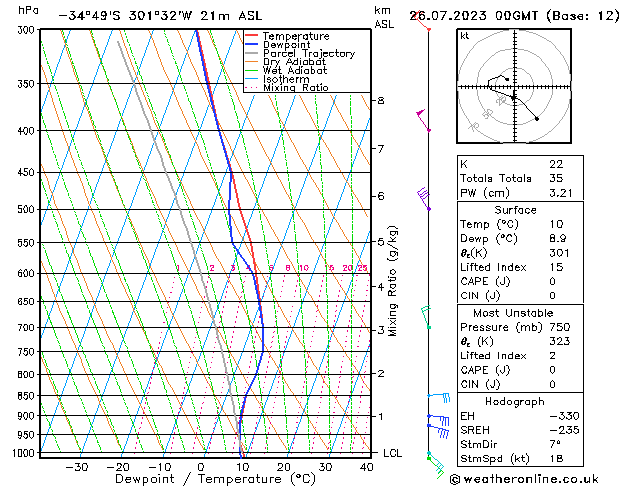Click the green surface wind barb at bottom
Image resolution: width=629 pixels, height=486 pixels.
[436, 467]
